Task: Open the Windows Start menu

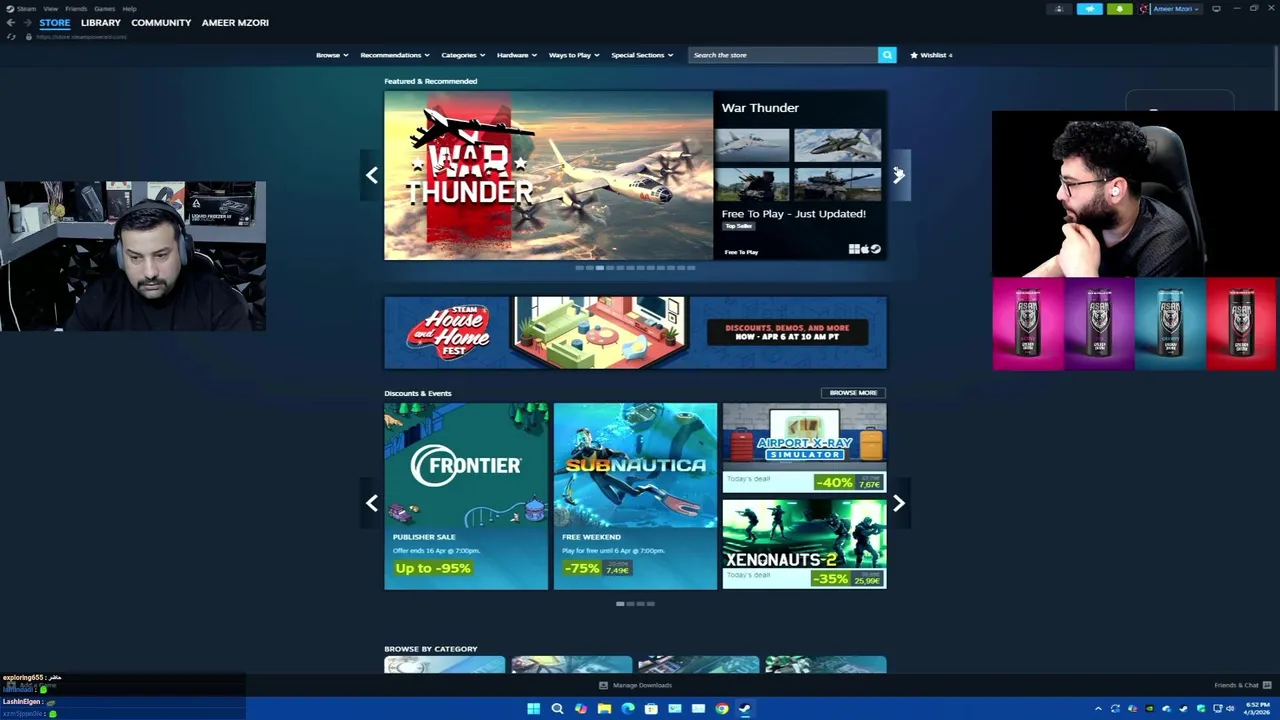Action: tap(533, 709)
